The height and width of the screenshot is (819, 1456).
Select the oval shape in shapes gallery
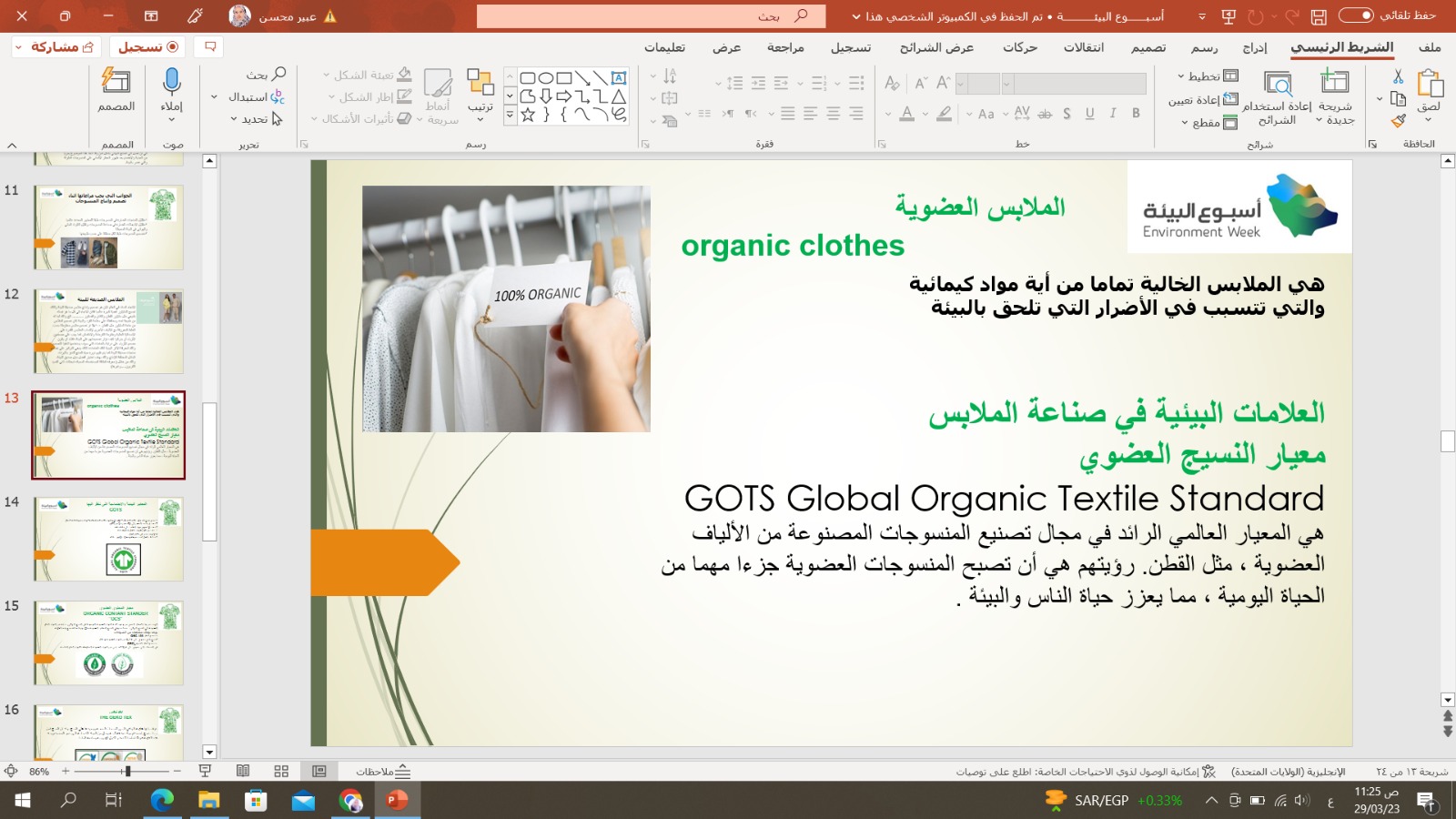coord(546,78)
